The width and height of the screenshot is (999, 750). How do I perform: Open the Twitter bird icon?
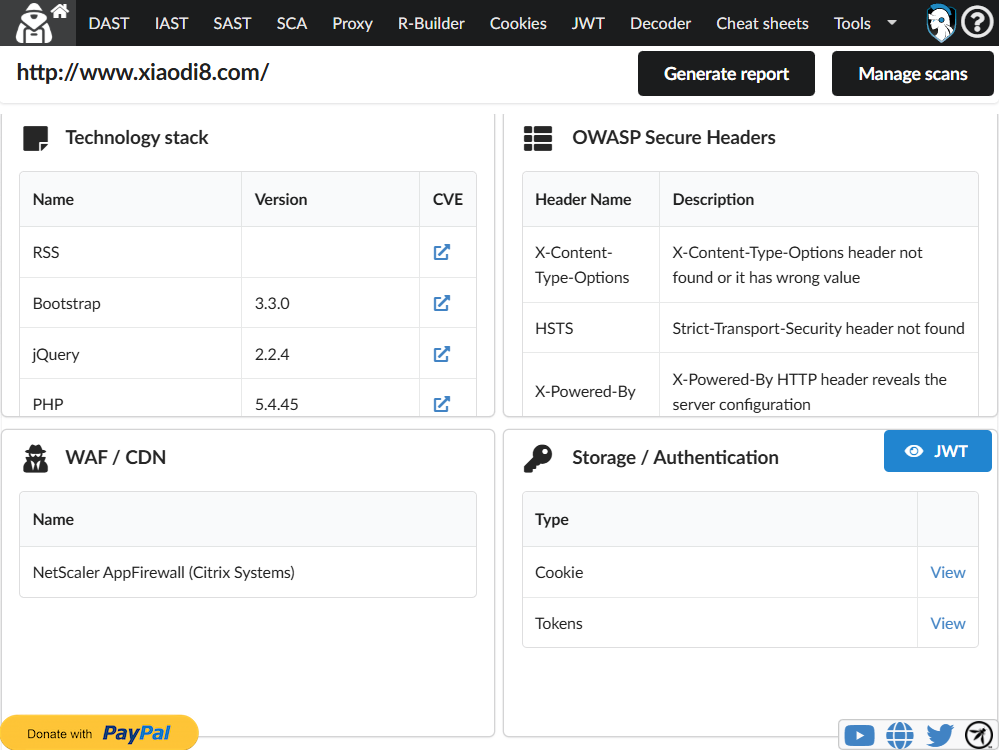[940, 735]
